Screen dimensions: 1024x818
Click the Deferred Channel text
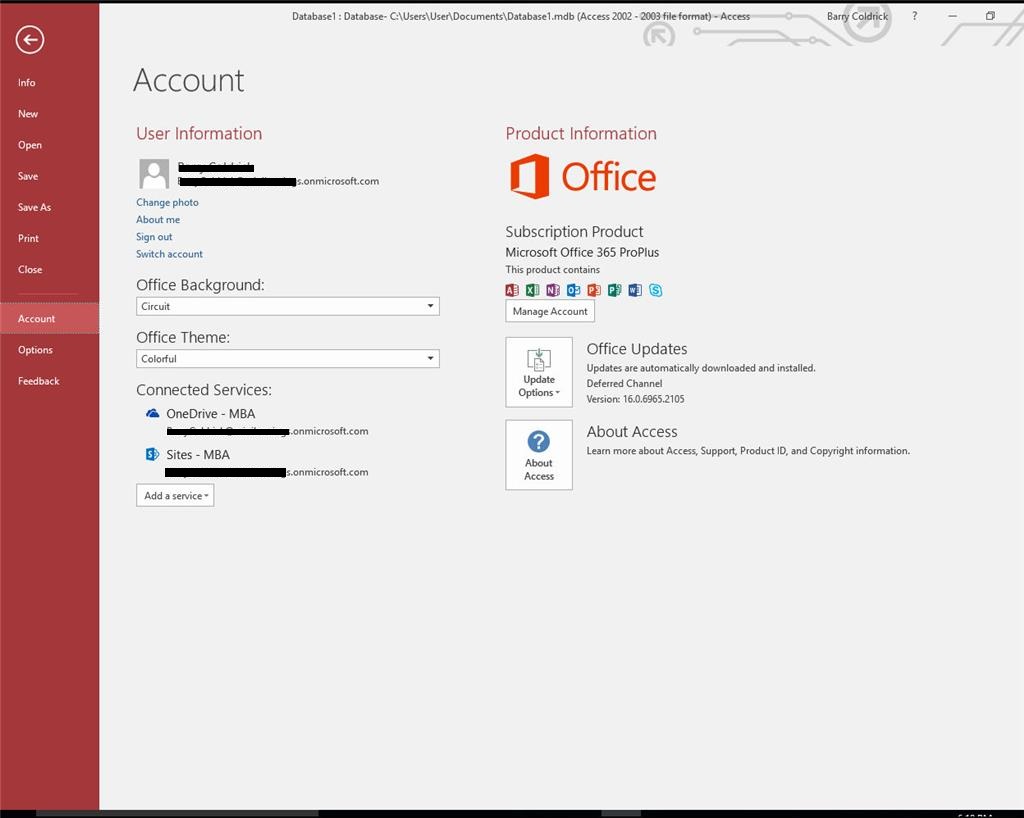(x=624, y=383)
